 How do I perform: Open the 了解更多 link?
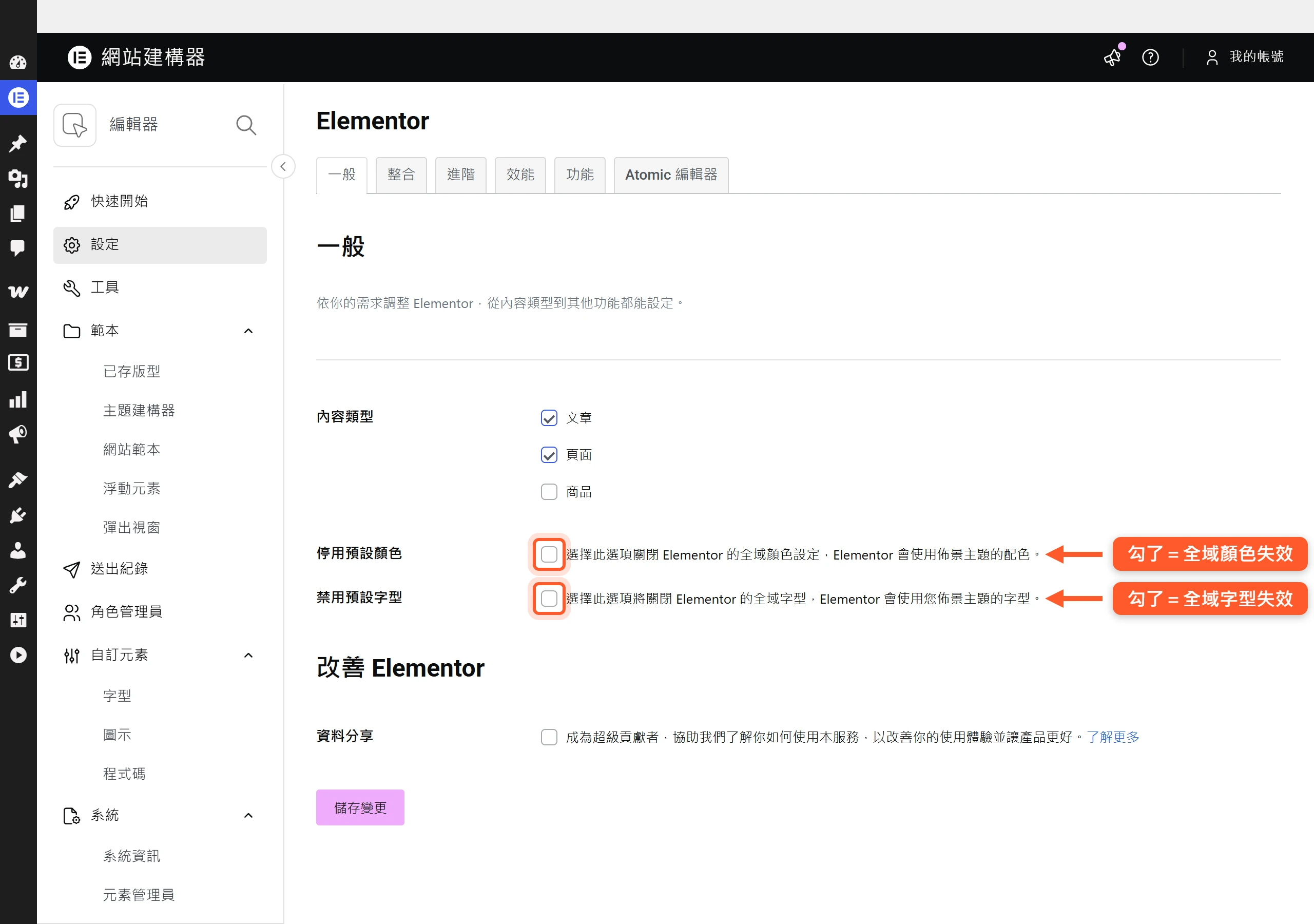coord(1113,737)
